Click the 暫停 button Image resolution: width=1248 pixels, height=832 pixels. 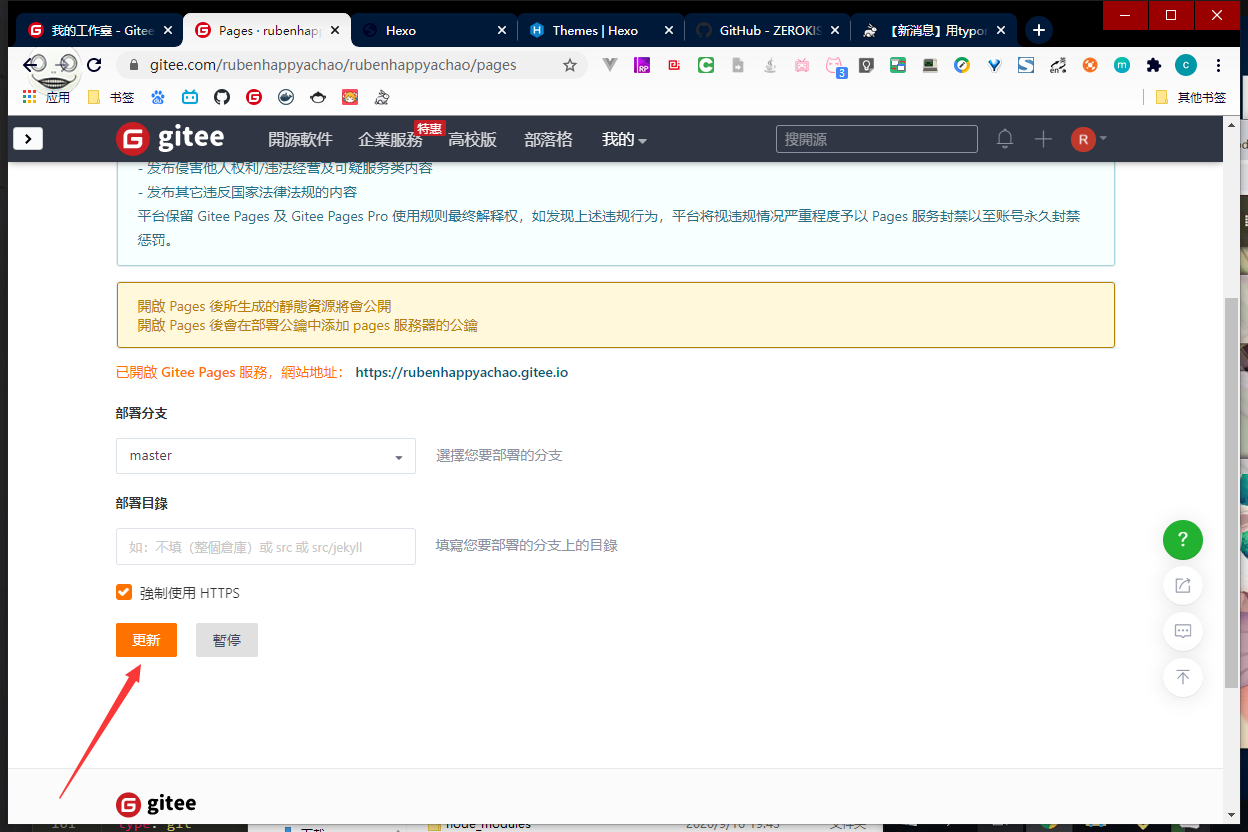(227, 640)
